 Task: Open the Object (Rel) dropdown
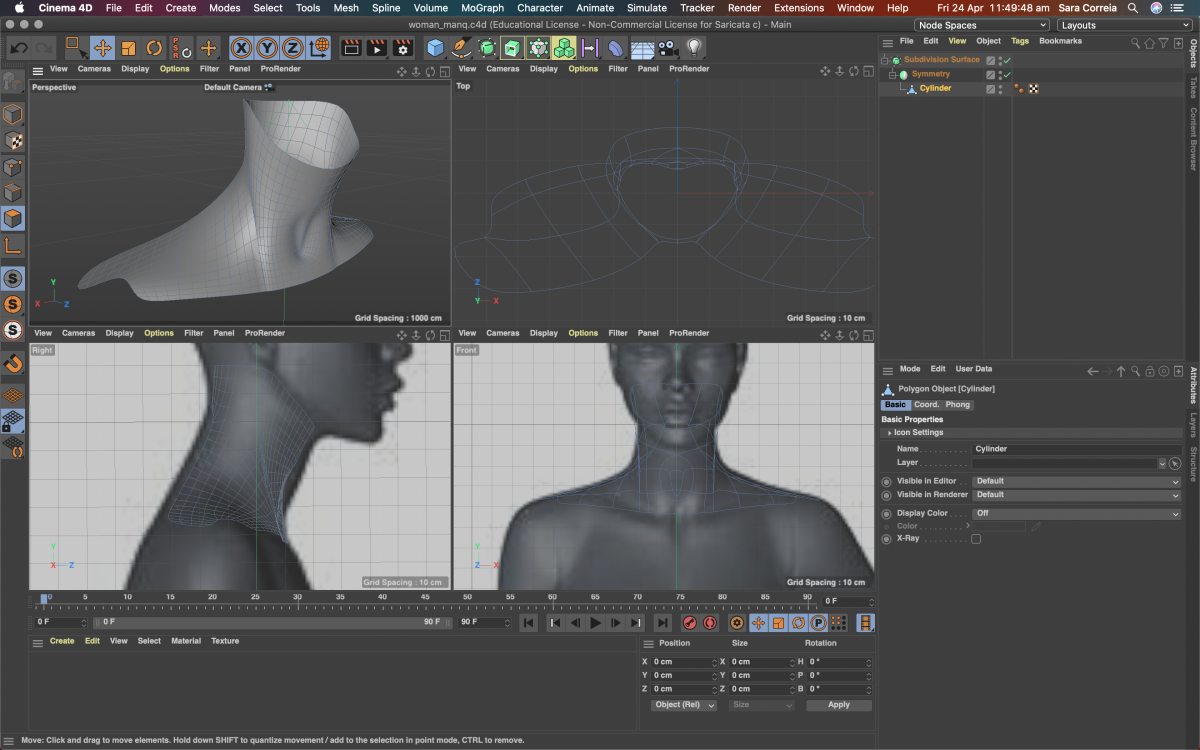[x=684, y=705]
